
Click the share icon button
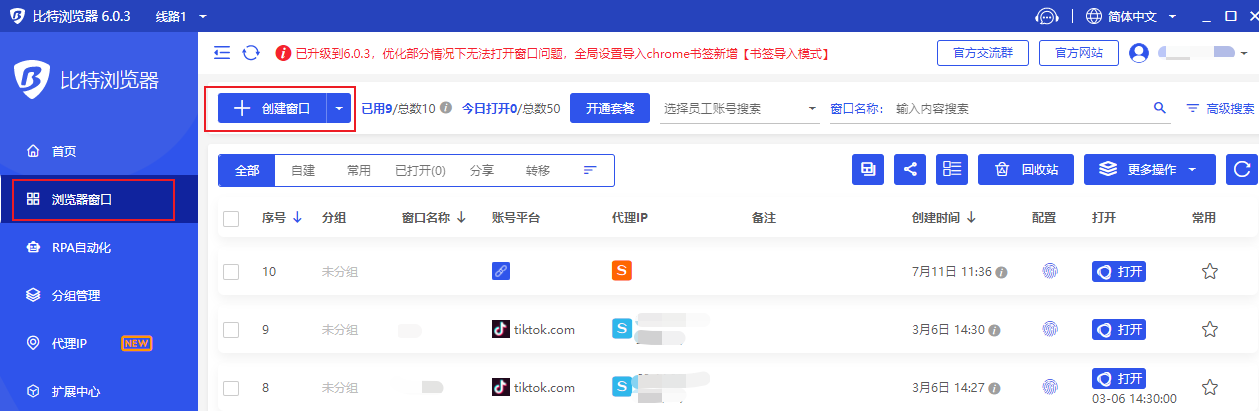[910, 170]
